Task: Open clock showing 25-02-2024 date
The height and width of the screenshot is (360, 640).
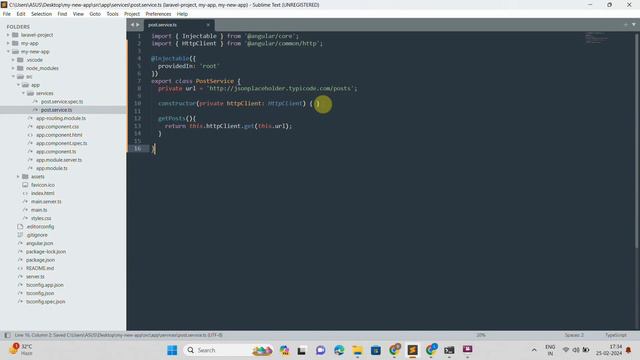Action: click(x=609, y=350)
